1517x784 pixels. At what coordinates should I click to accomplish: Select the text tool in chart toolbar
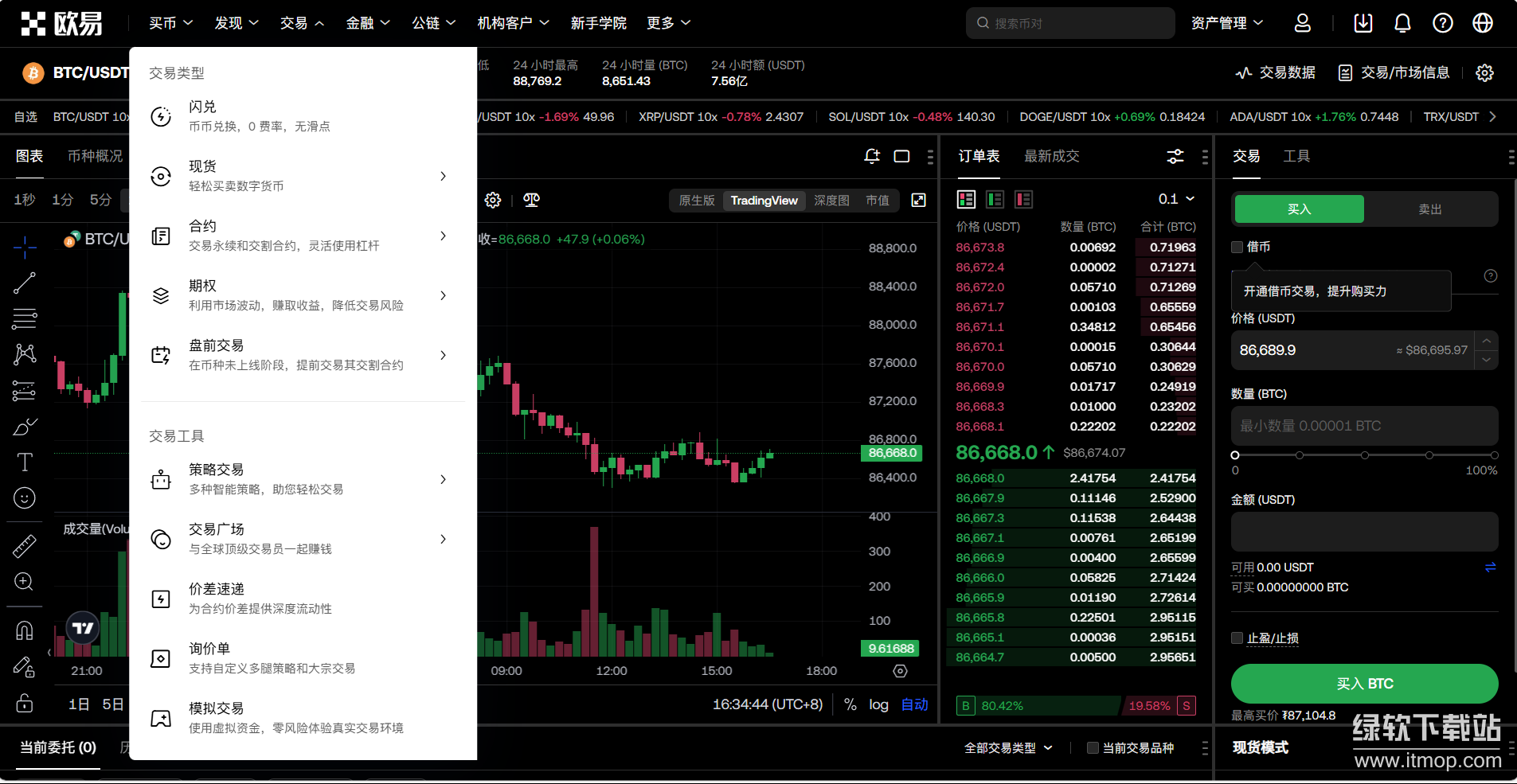(x=25, y=462)
